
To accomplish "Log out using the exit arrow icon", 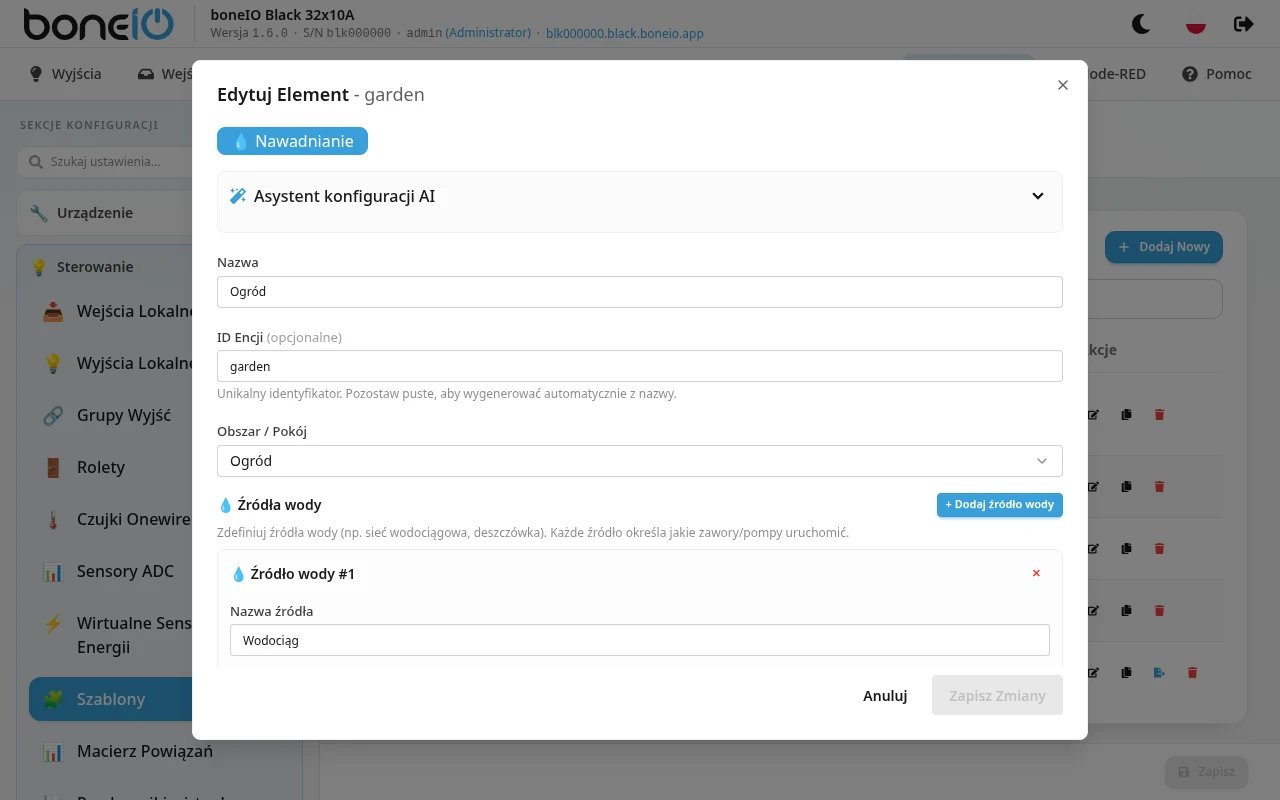I will click(1243, 23).
